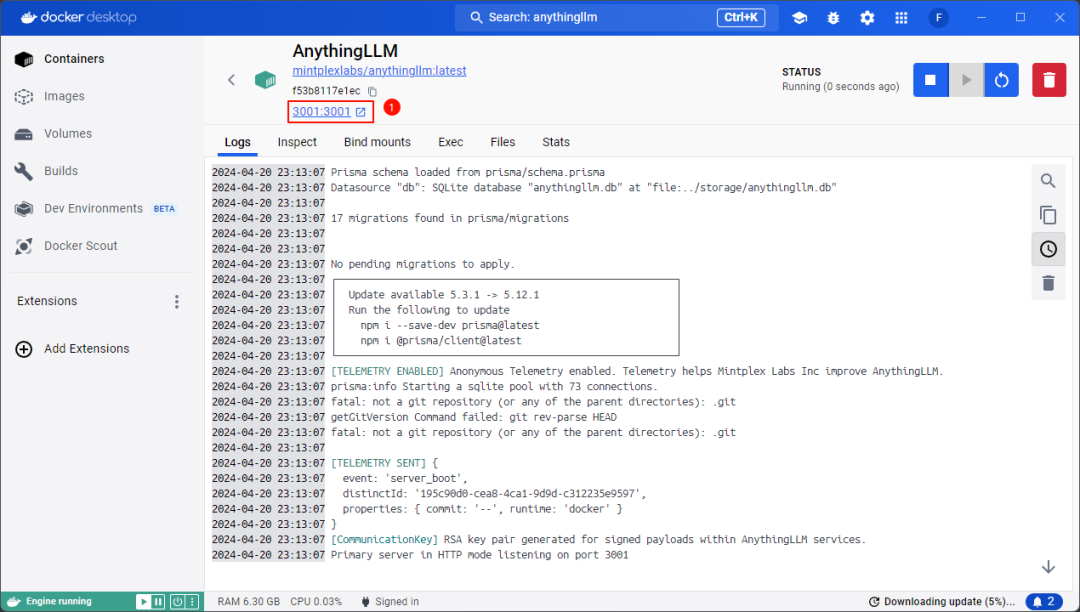Open the mintplexlabs/anythingllm:latest image link

click(379, 71)
